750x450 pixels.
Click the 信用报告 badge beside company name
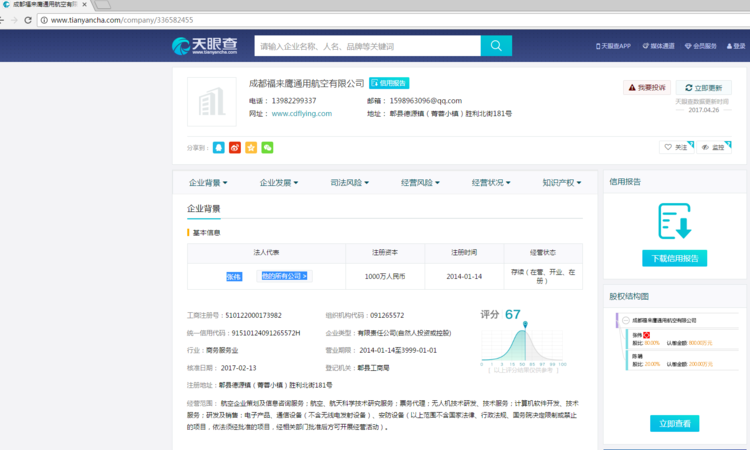pos(389,83)
